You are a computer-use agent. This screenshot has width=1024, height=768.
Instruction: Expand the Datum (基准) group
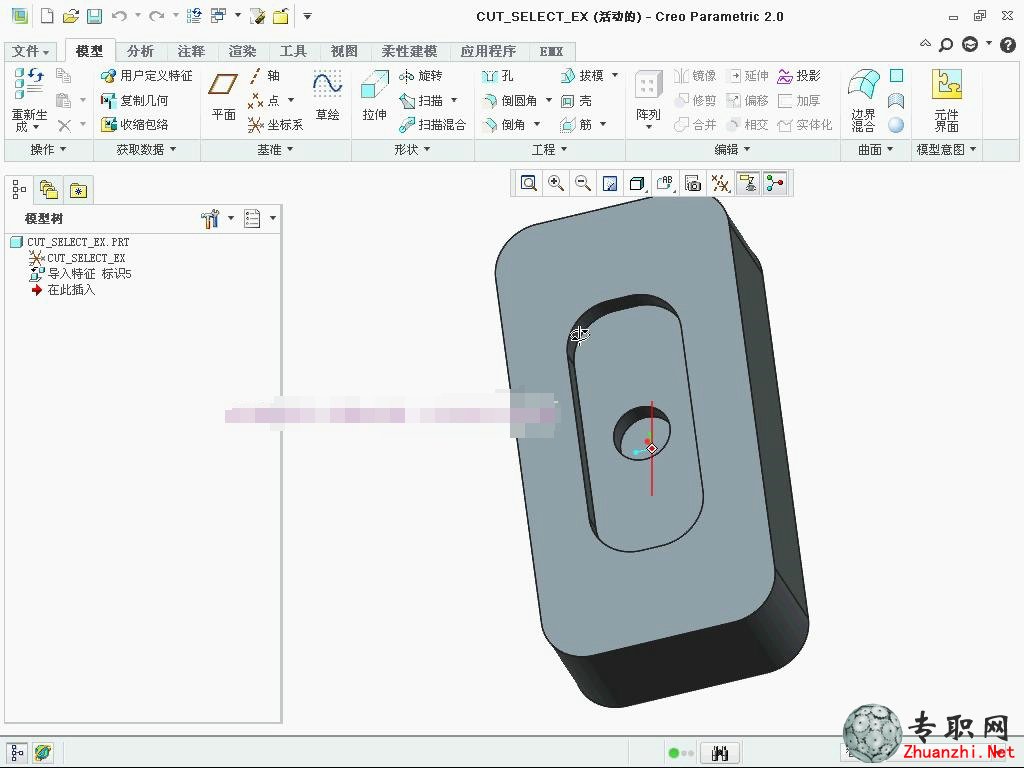pos(275,150)
